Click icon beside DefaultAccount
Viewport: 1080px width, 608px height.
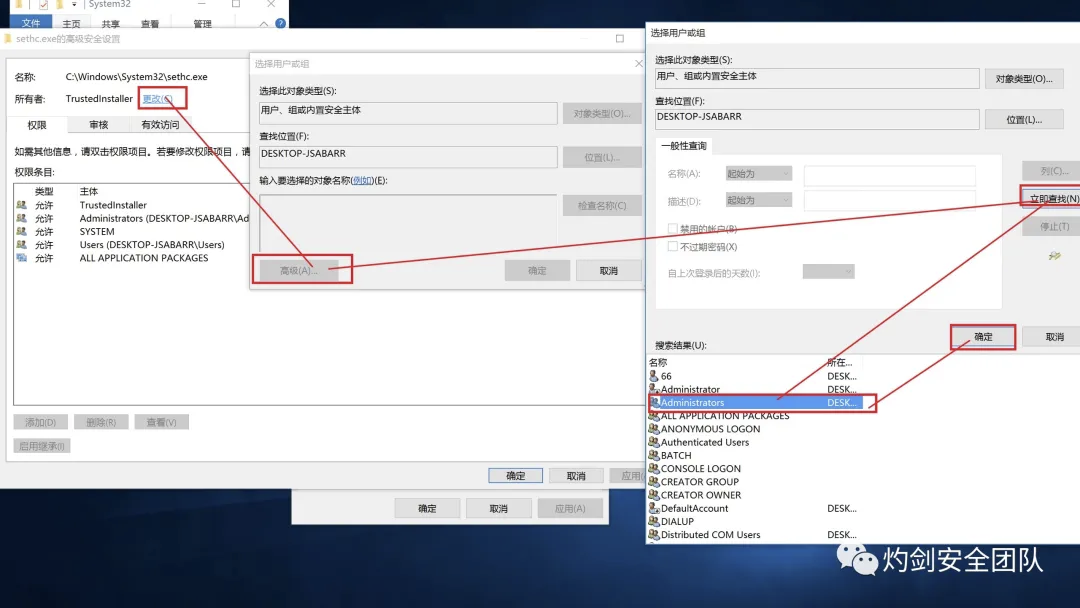tap(654, 508)
